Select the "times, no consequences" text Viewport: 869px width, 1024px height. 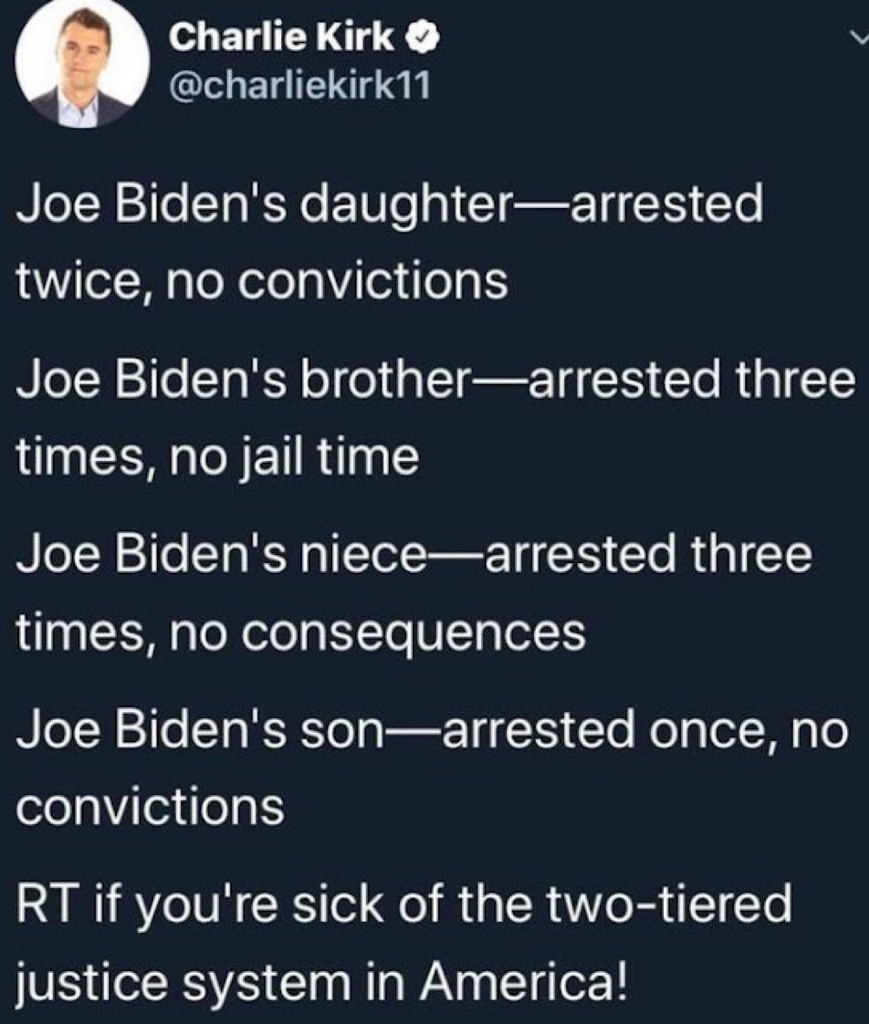coord(300,633)
